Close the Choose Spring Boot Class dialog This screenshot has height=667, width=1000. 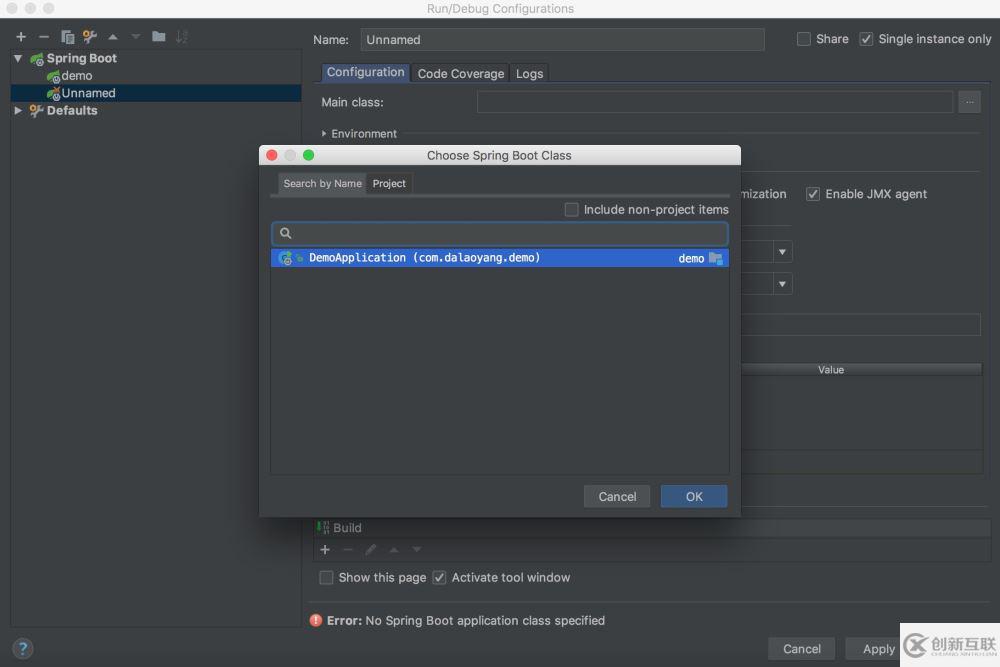[x=272, y=155]
